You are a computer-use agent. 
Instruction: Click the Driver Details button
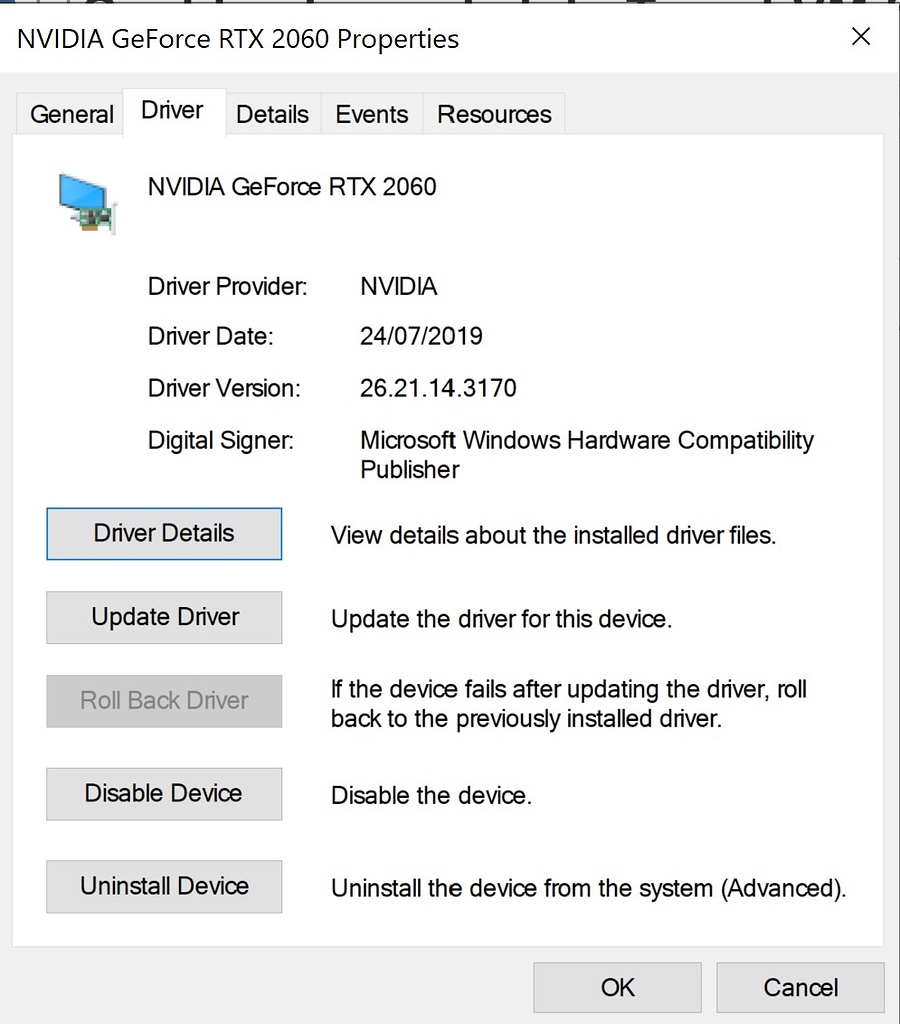click(x=163, y=533)
